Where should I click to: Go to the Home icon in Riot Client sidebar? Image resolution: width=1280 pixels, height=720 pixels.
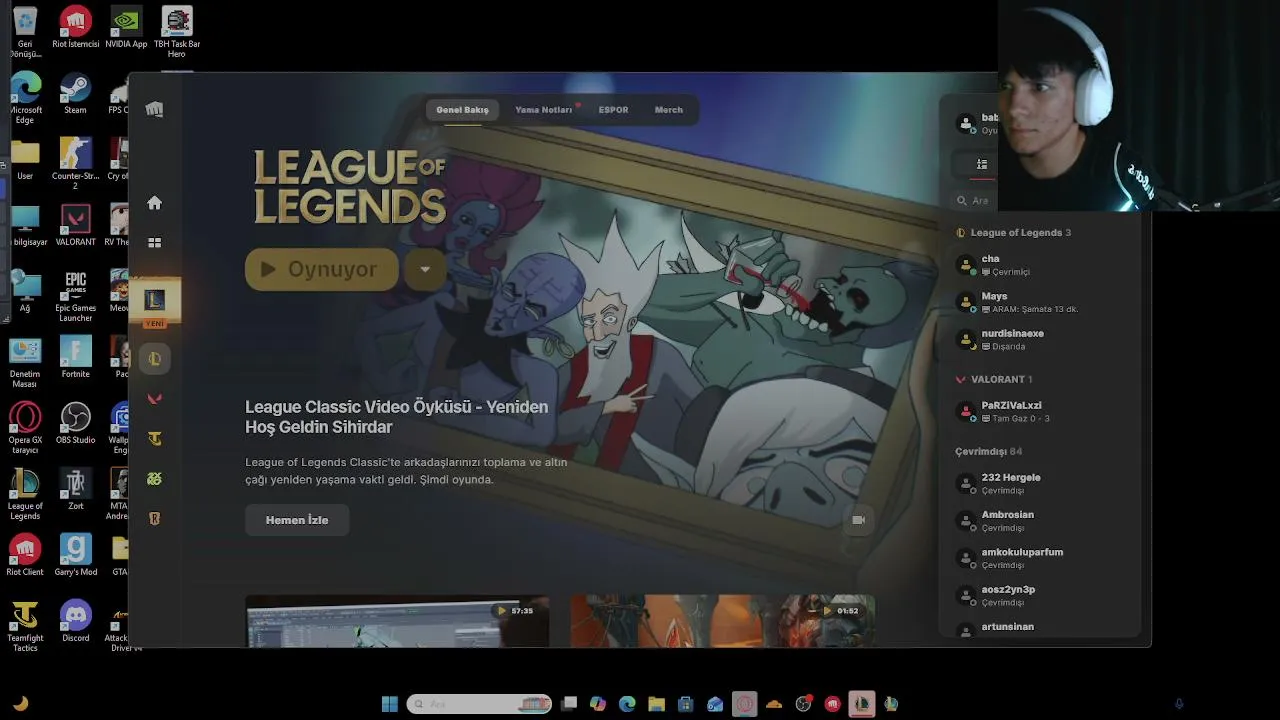(x=154, y=203)
